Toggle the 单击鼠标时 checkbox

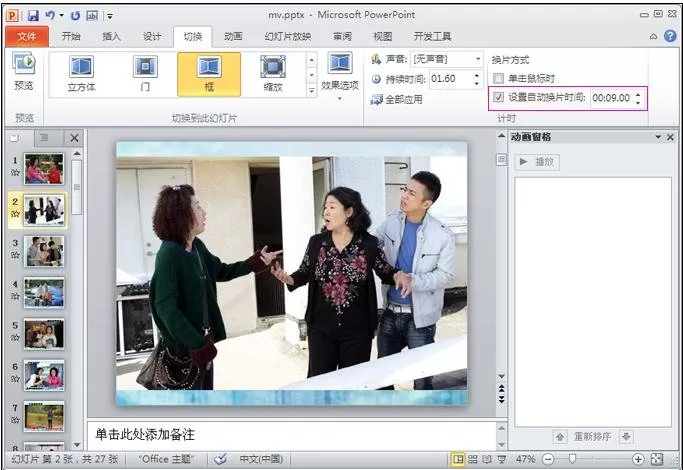[498, 79]
